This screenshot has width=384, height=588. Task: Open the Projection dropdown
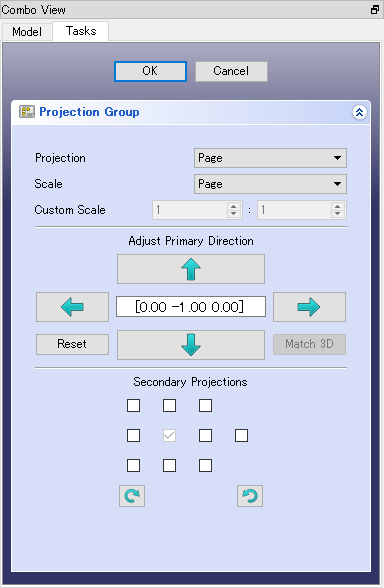pos(270,158)
